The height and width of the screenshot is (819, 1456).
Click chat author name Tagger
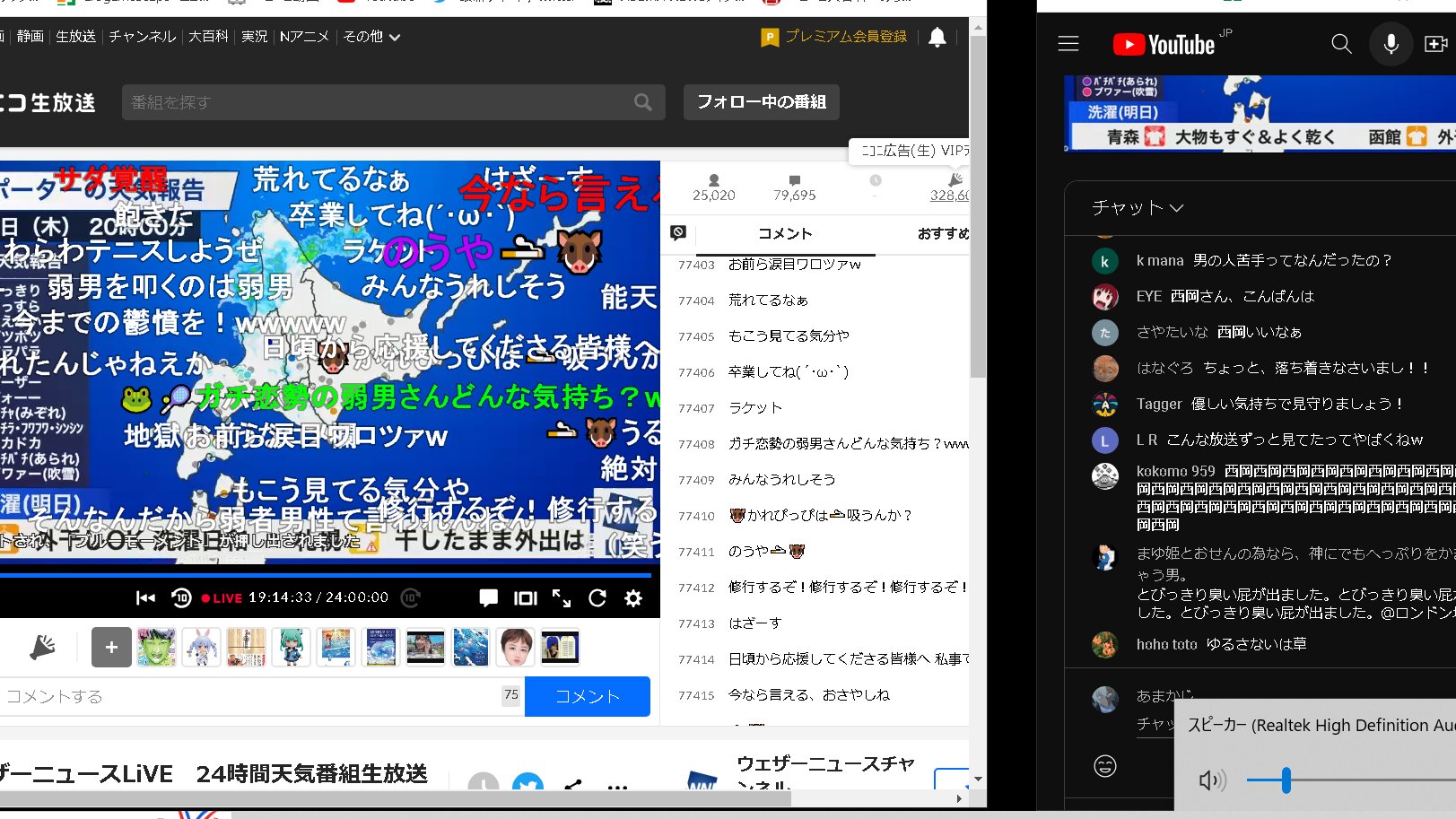click(1159, 405)
